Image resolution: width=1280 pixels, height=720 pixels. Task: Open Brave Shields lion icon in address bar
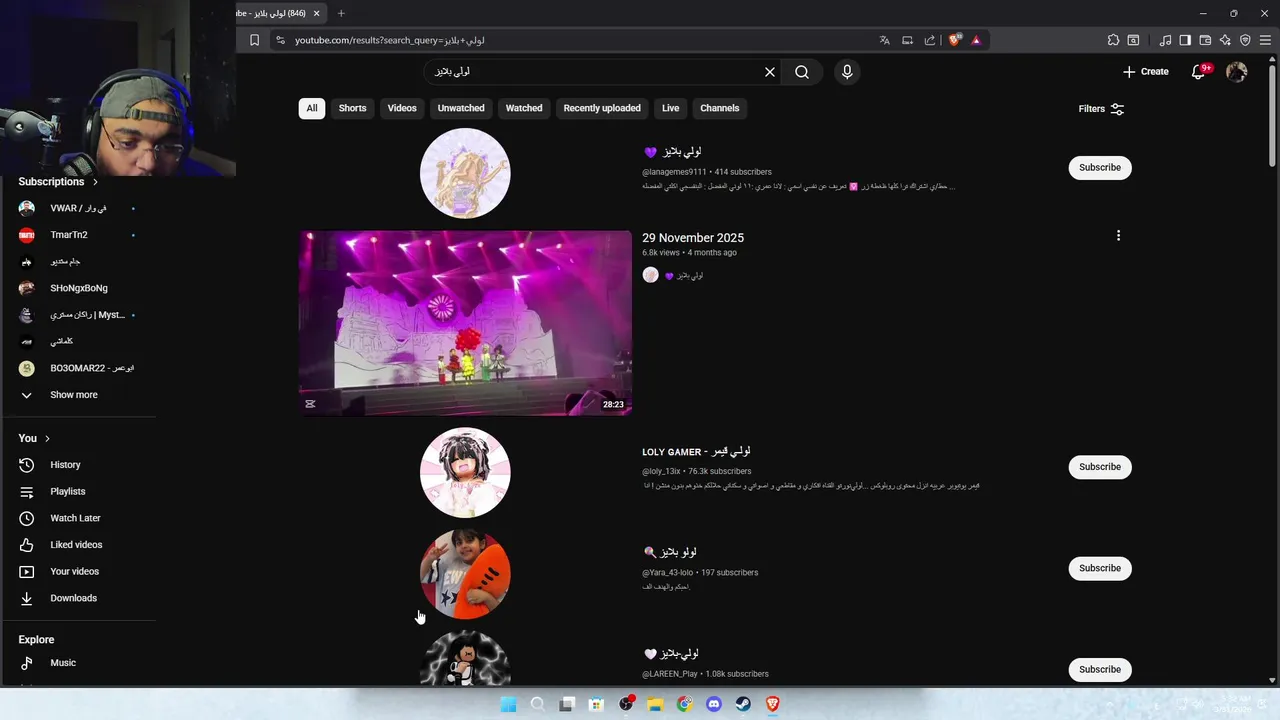point(954,40)
